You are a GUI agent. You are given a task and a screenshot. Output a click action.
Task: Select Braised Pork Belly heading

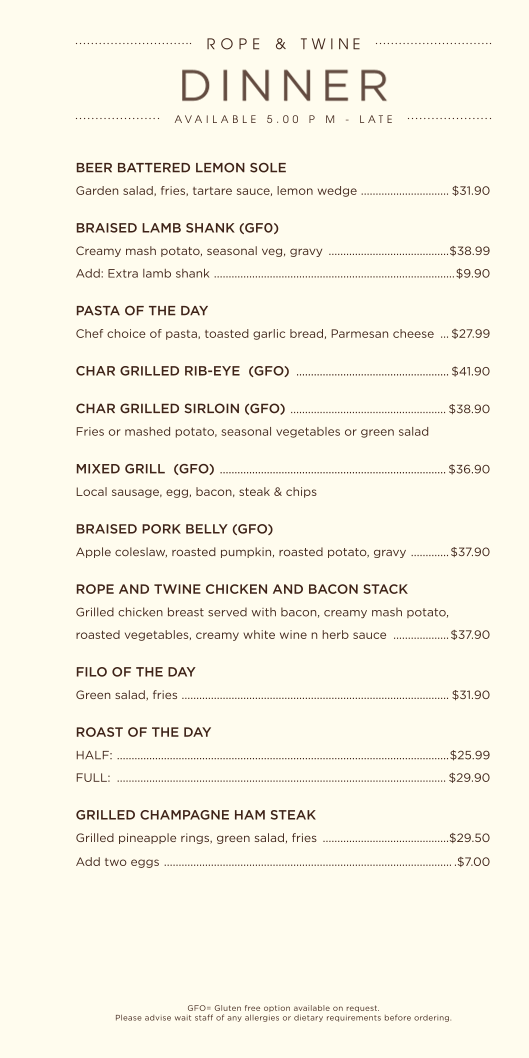174,529
